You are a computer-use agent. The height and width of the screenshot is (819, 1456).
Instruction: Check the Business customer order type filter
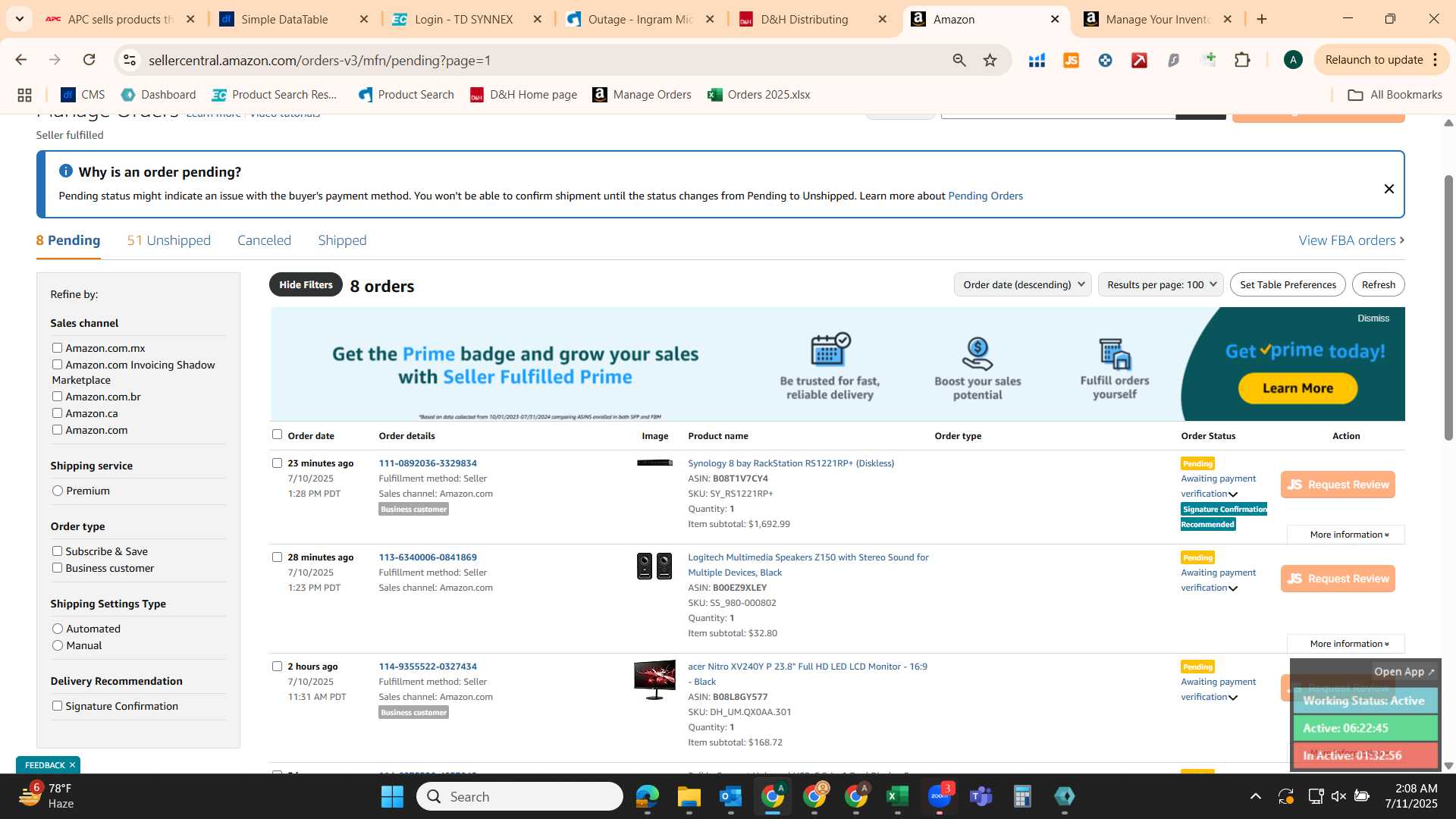57,568
